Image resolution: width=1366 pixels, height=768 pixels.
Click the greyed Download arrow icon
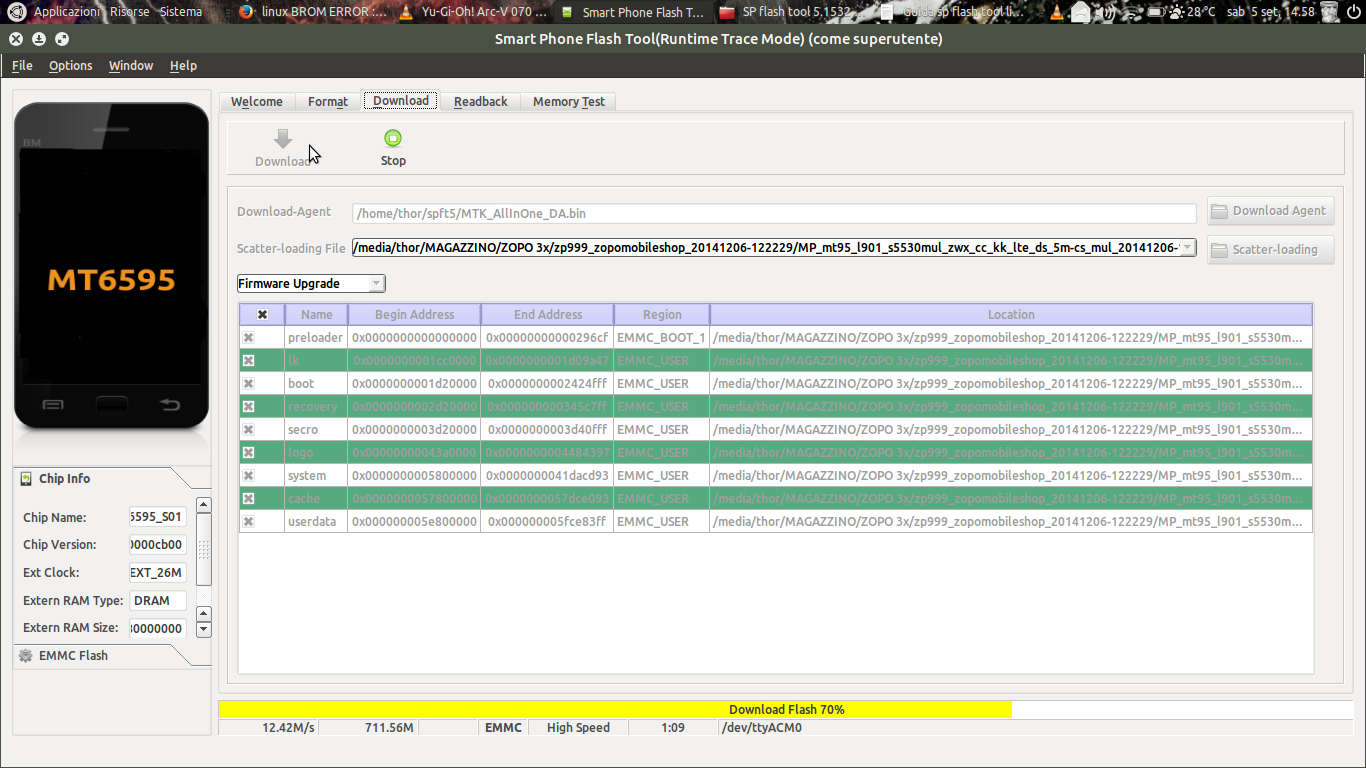(x=283, y=139)
